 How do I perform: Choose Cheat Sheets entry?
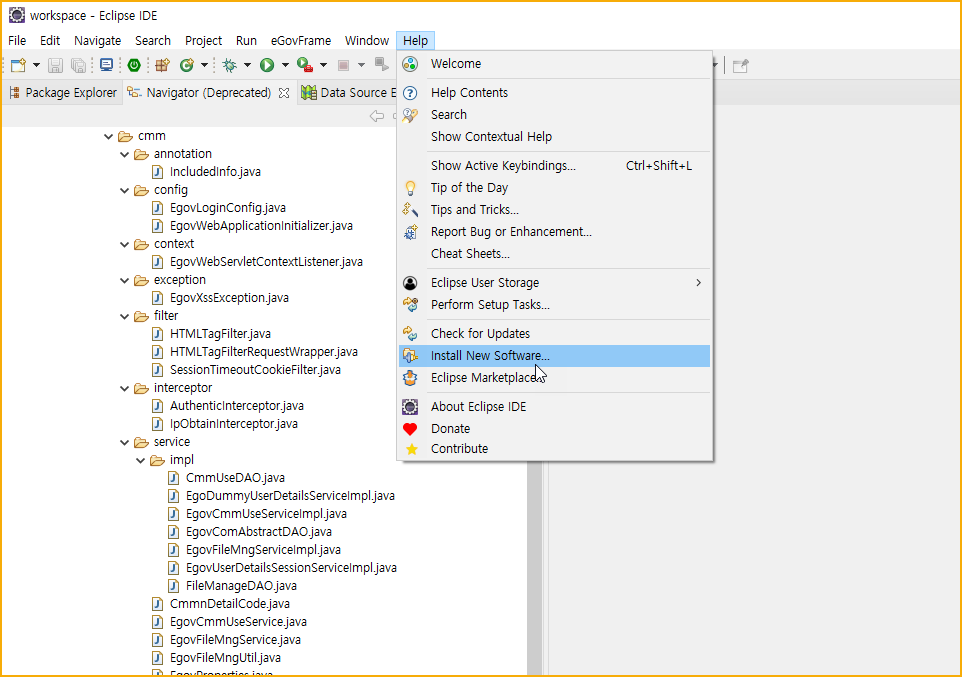(555, 254)
